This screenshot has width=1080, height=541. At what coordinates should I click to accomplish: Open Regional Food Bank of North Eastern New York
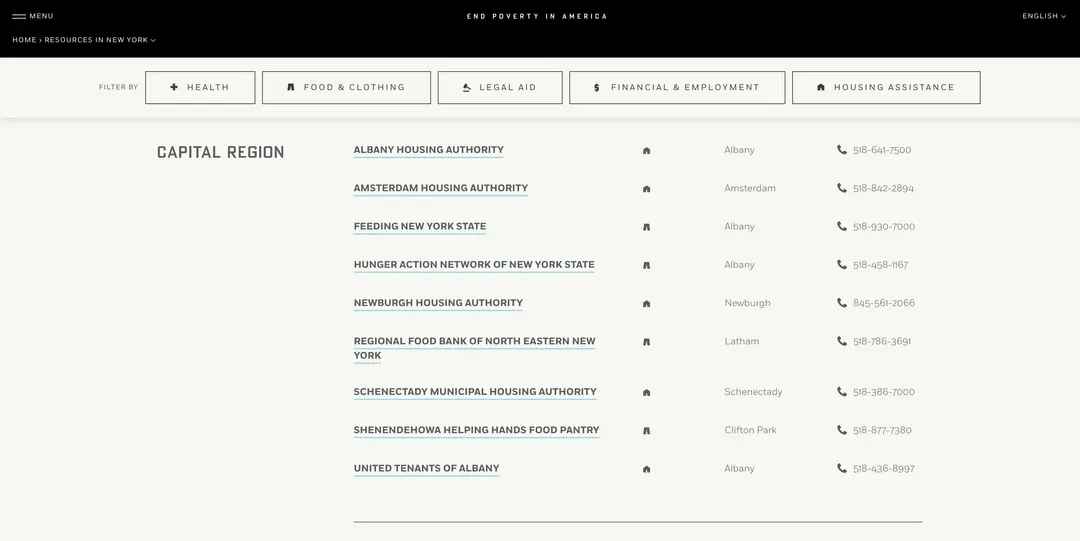coord(475,348)
